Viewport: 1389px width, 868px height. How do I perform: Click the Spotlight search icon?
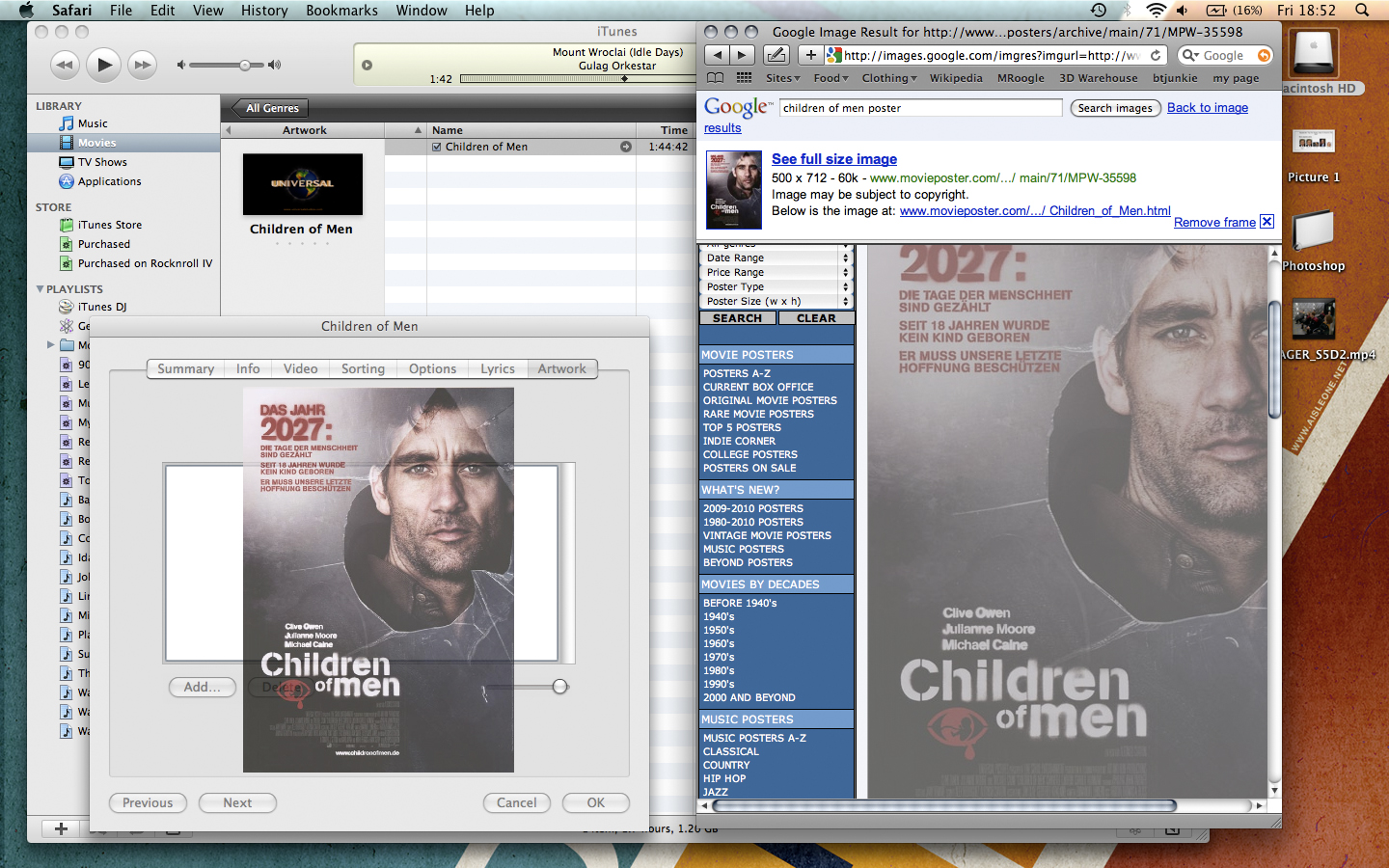click(1362, 10)
